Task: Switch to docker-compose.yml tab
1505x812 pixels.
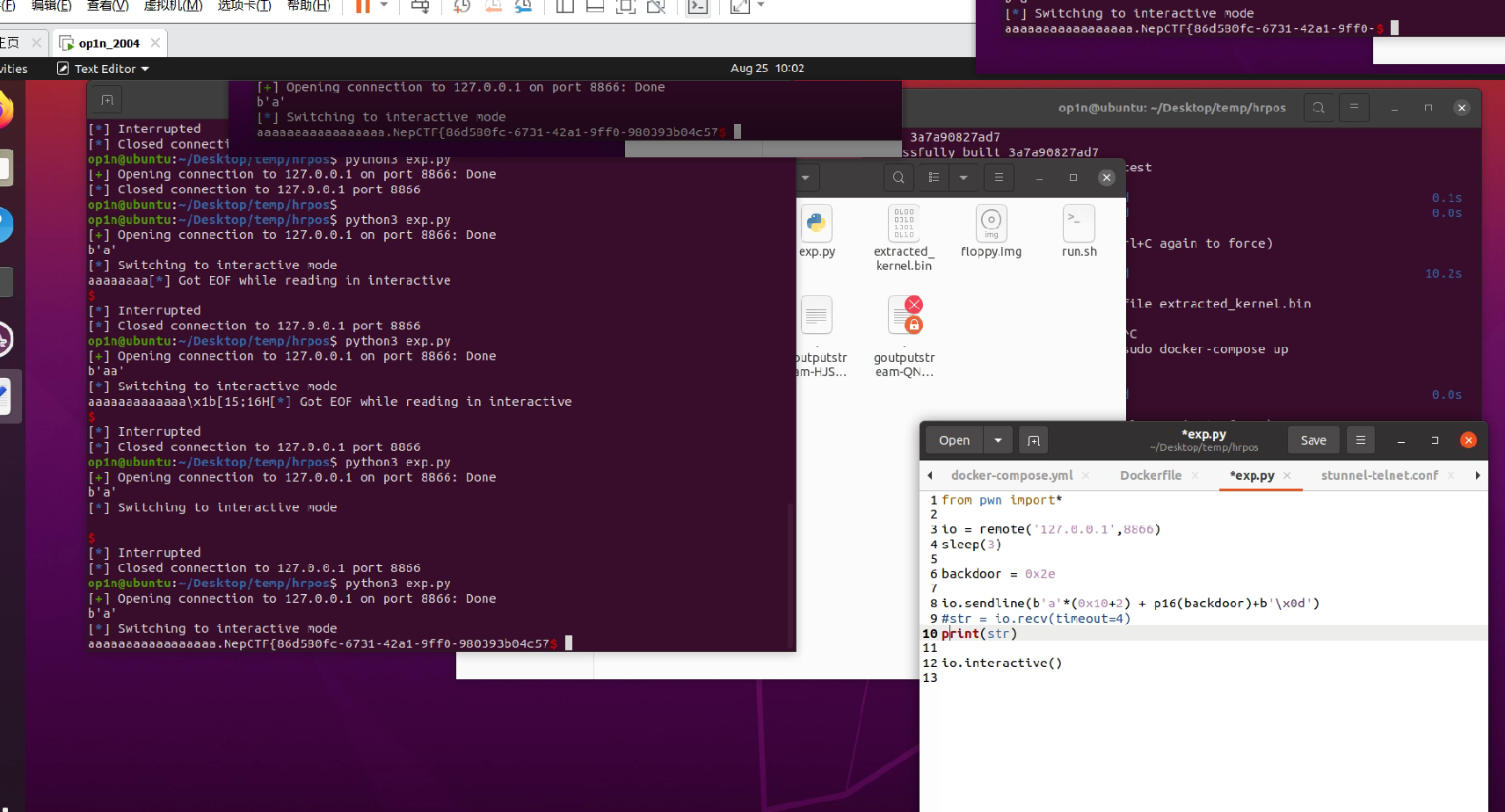Action: (x=1012, y=475)
